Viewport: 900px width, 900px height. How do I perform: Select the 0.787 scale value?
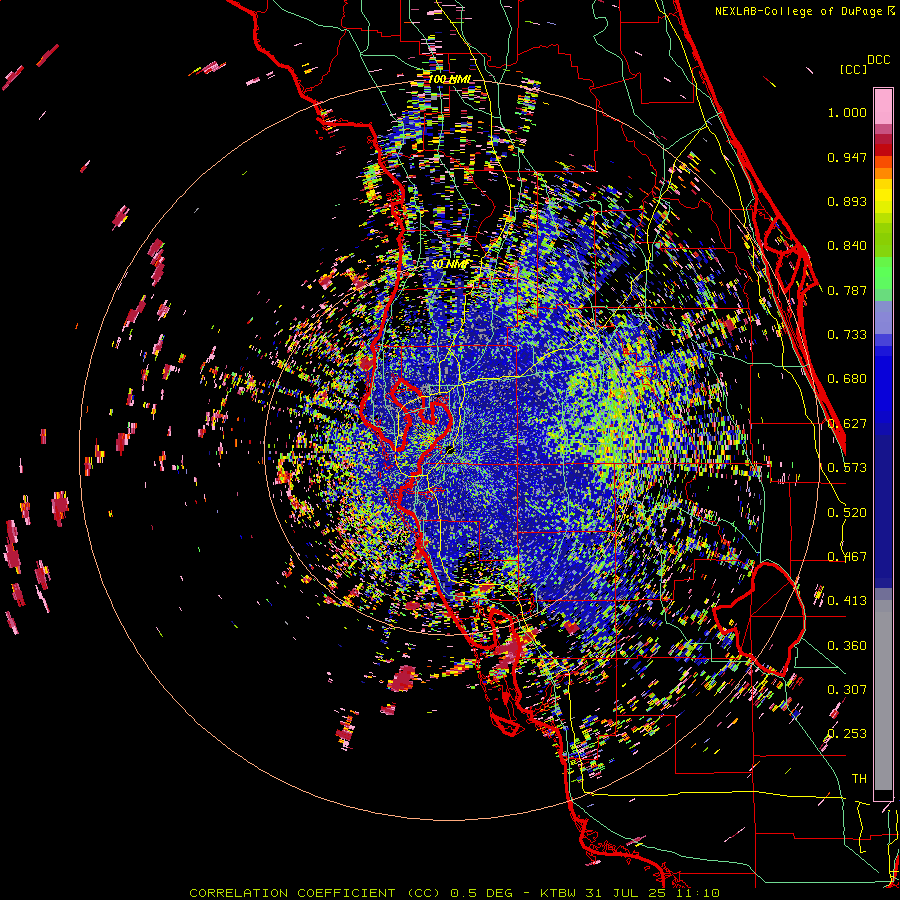(x=847, y=290)
